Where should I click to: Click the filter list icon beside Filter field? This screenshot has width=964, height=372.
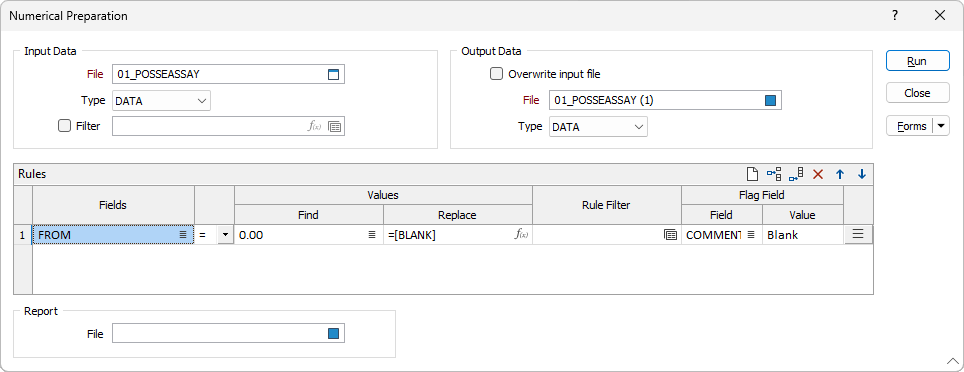pos(334,127)
